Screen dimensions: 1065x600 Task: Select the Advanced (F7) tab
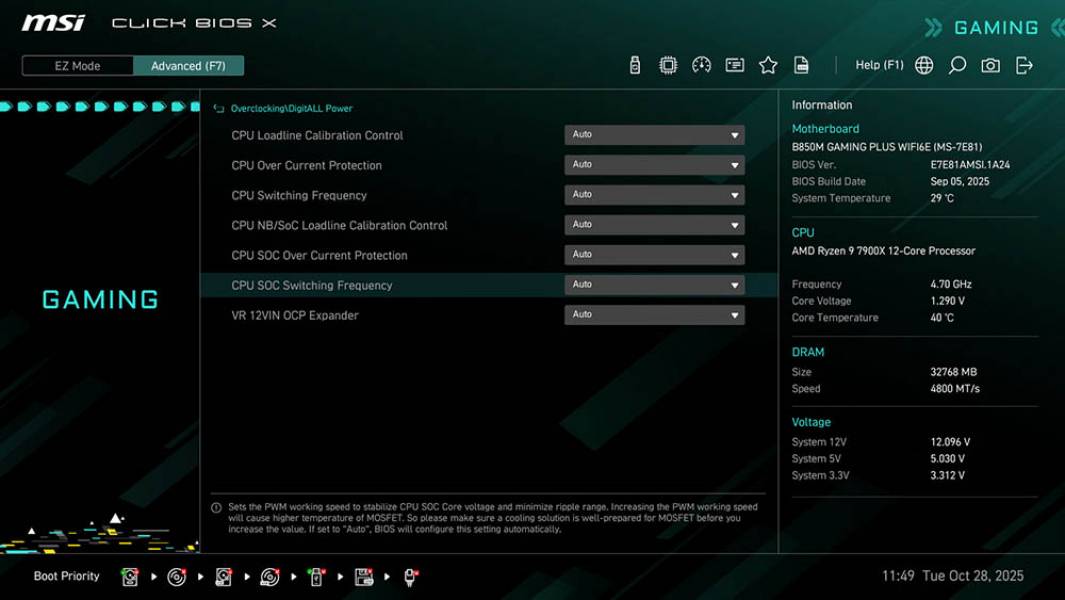[189, 65]
